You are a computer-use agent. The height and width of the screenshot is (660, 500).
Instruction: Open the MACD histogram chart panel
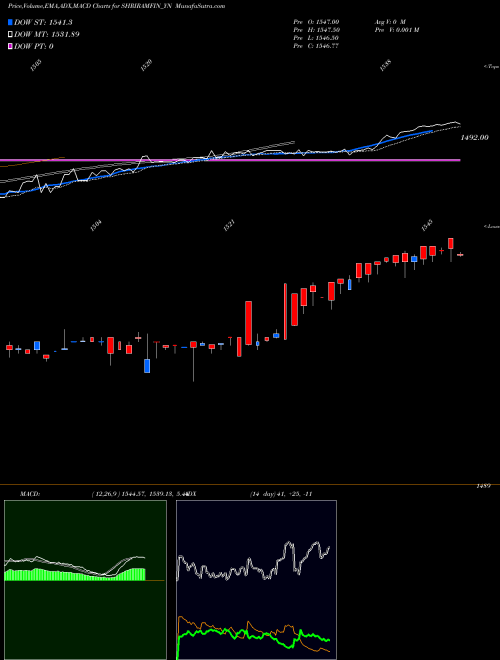85,580
